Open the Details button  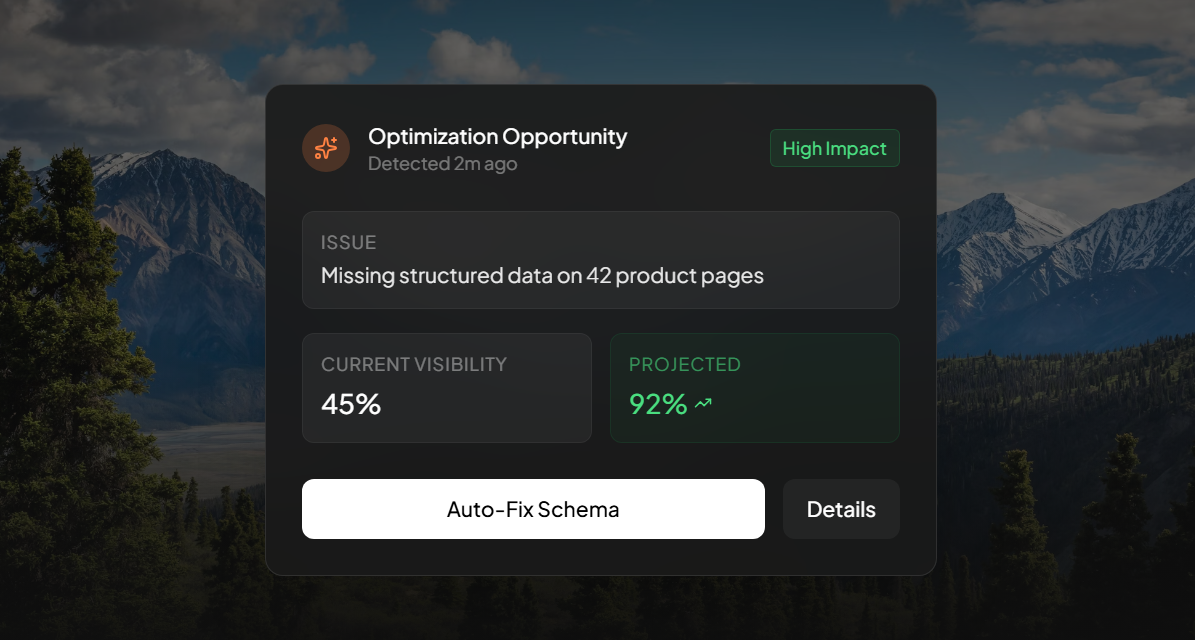point(841,509)
